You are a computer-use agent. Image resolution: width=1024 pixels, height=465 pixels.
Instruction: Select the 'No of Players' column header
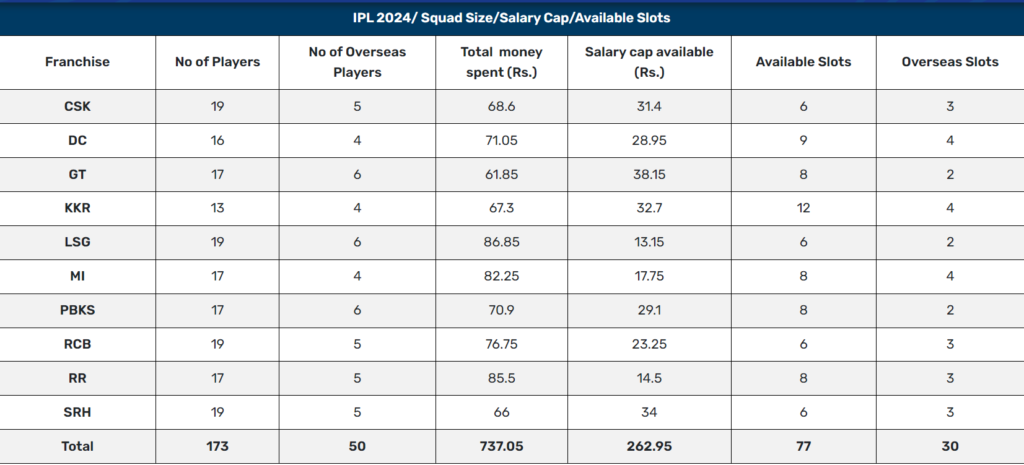(218, 62)
